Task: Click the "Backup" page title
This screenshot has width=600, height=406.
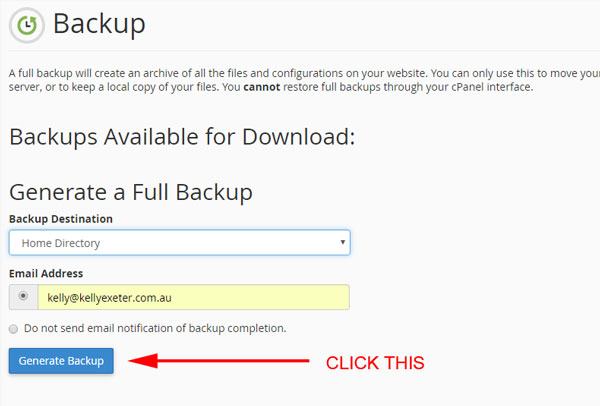Action: [x=99, y=24]
